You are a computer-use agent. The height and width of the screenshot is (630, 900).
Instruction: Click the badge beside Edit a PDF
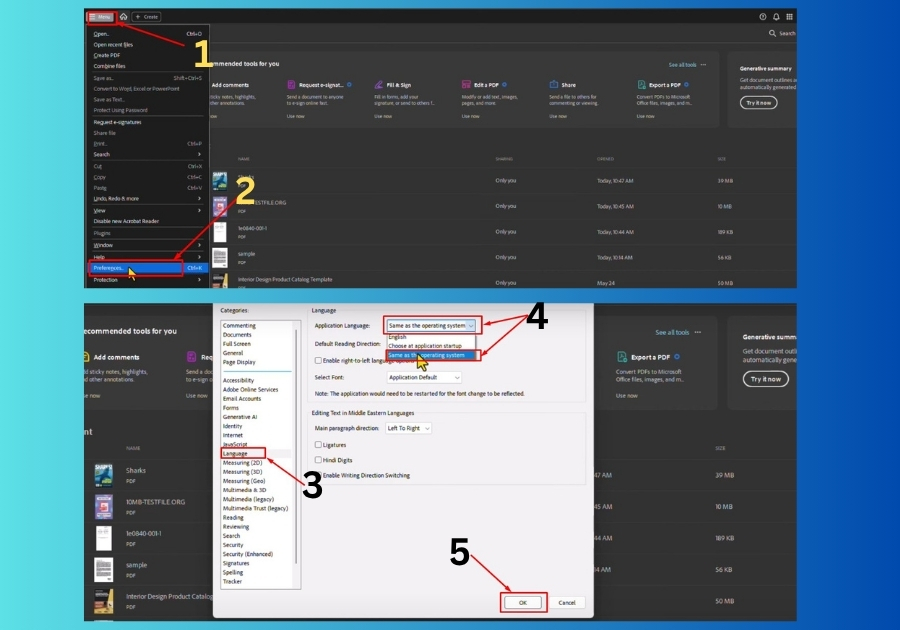(504, 85)
